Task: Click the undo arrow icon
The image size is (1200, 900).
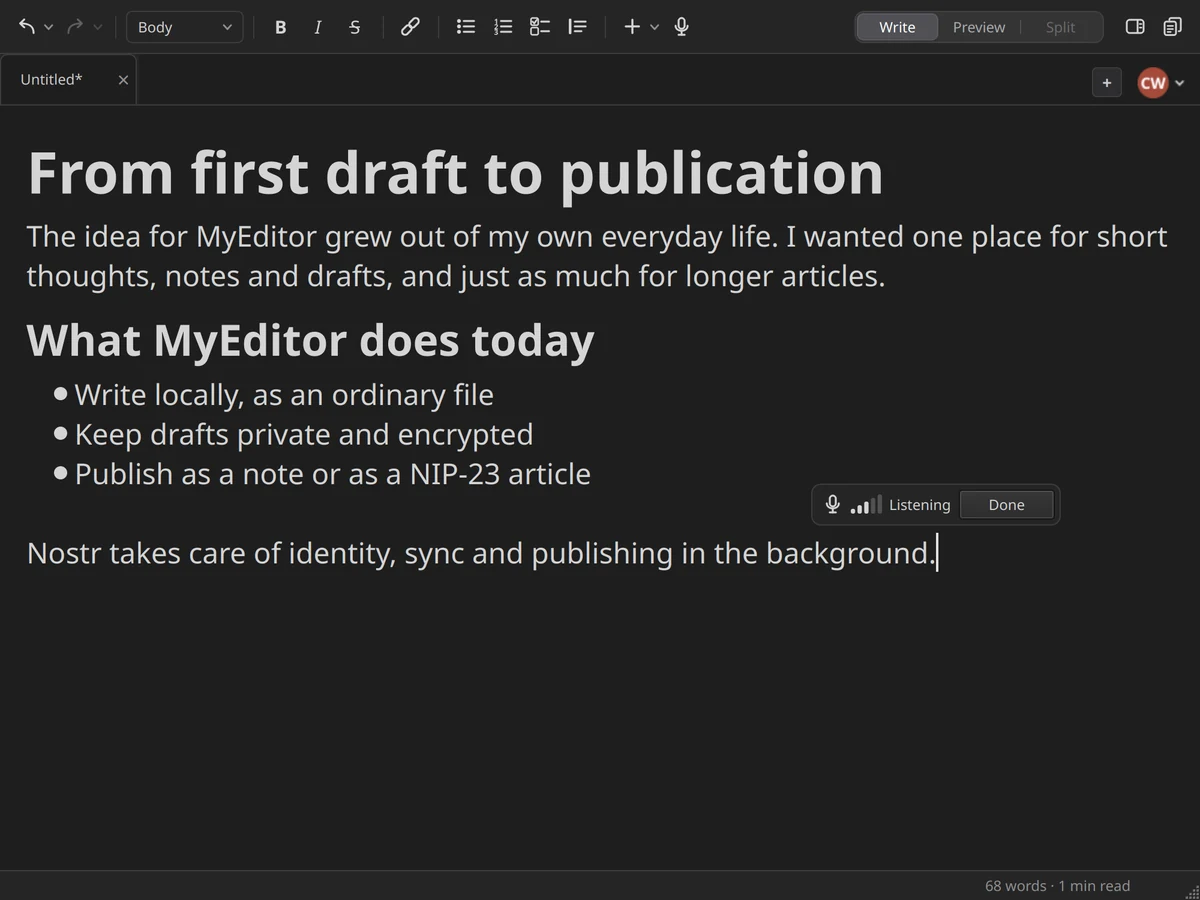Action: (27, 27)
